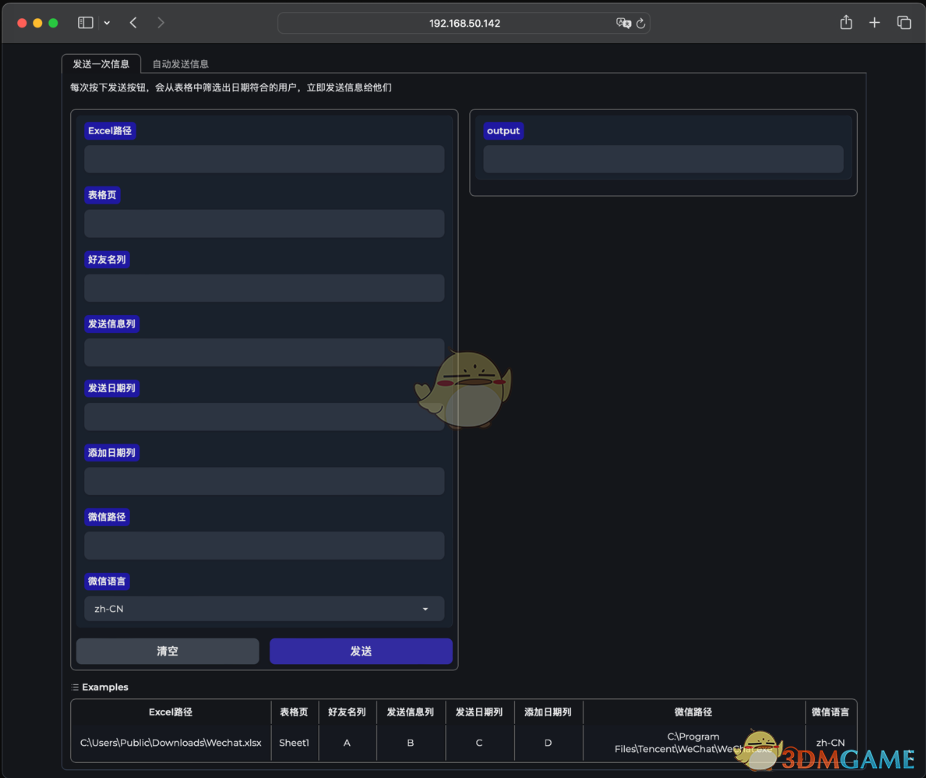The width and height of the screenshot is (926, 778).
Task: Click the Examples list icon
Action: coord(74,687)
